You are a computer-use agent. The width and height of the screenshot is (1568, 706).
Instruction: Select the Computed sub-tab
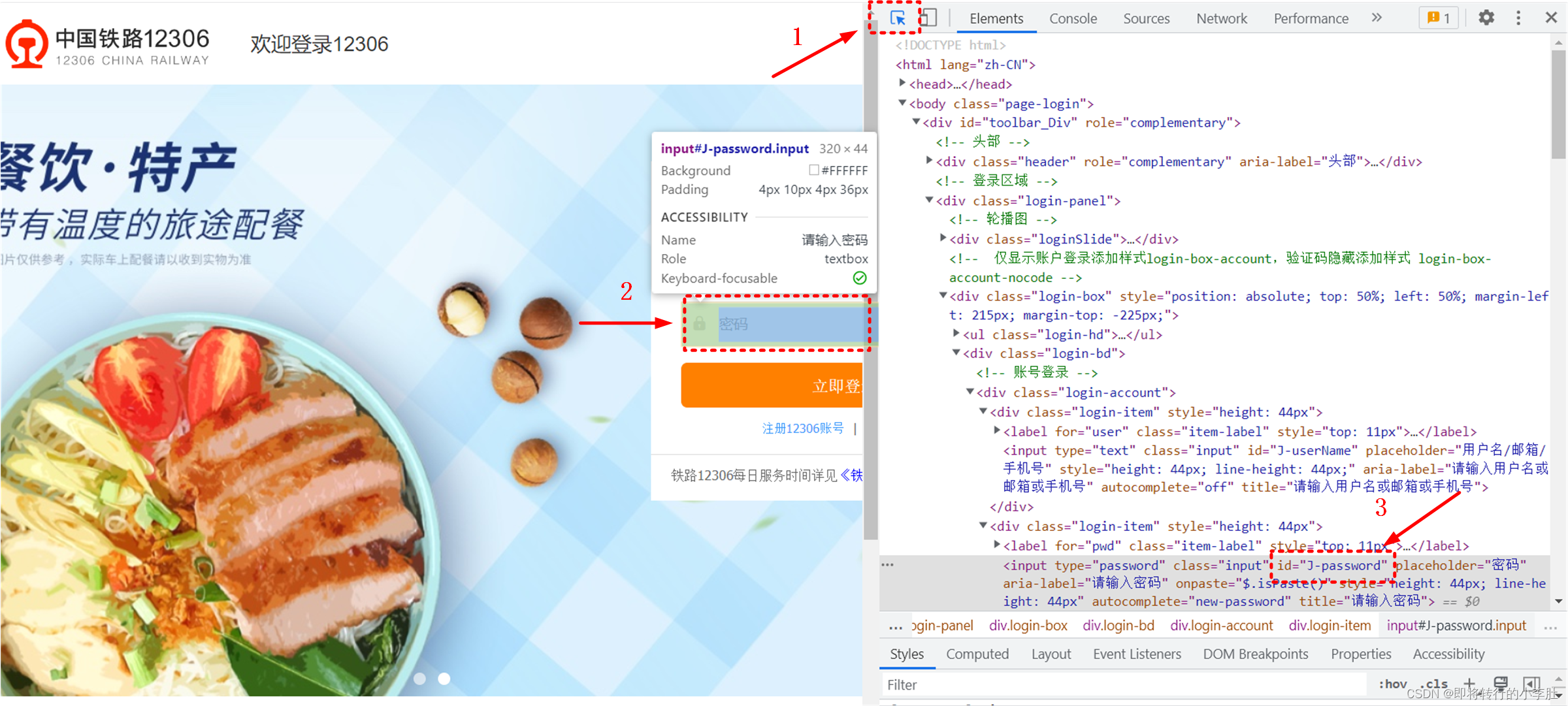click(x=977, y=654)
